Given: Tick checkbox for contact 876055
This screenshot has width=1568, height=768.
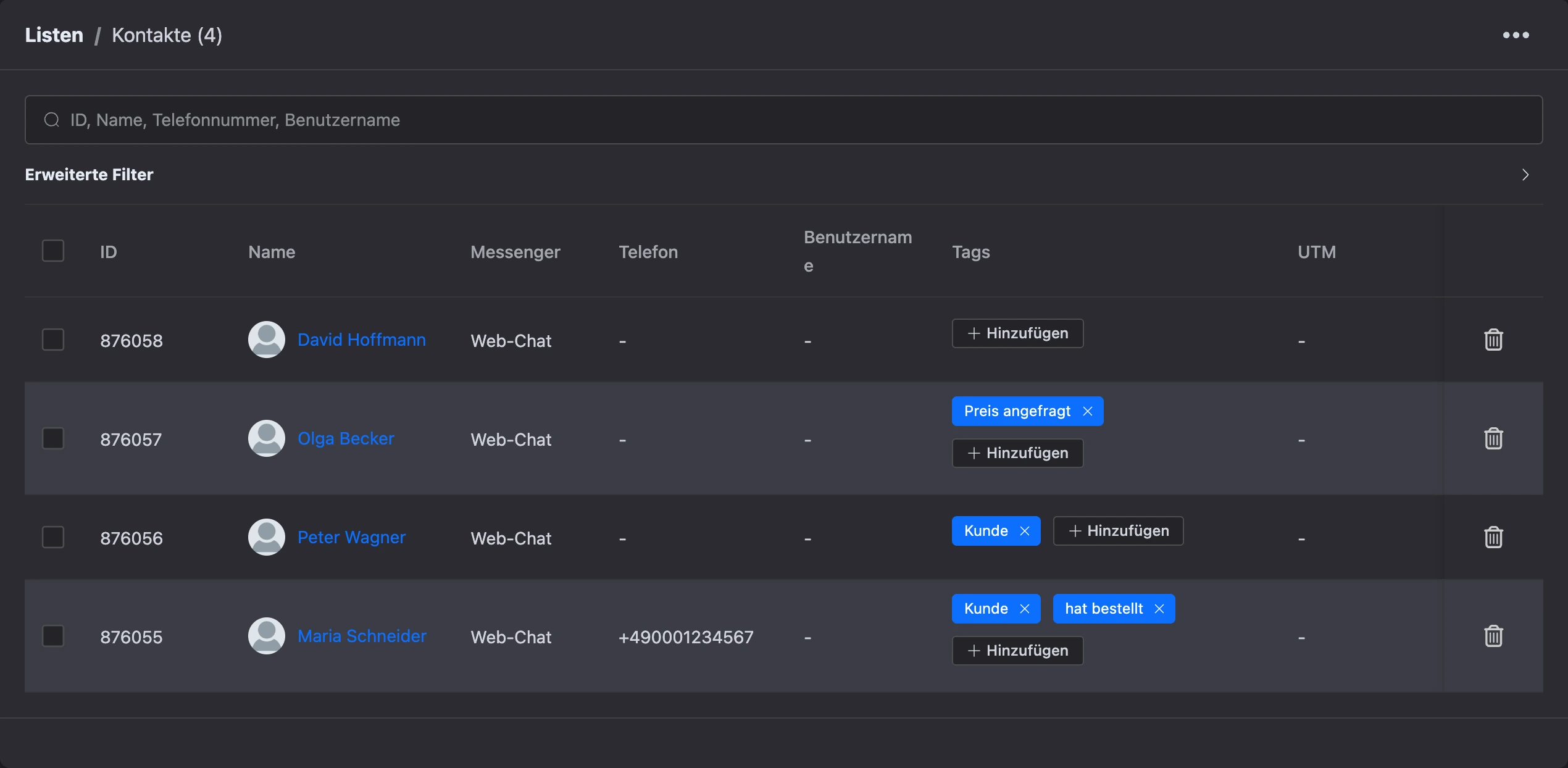Looking at the screenshot, I should click(53, 636).
